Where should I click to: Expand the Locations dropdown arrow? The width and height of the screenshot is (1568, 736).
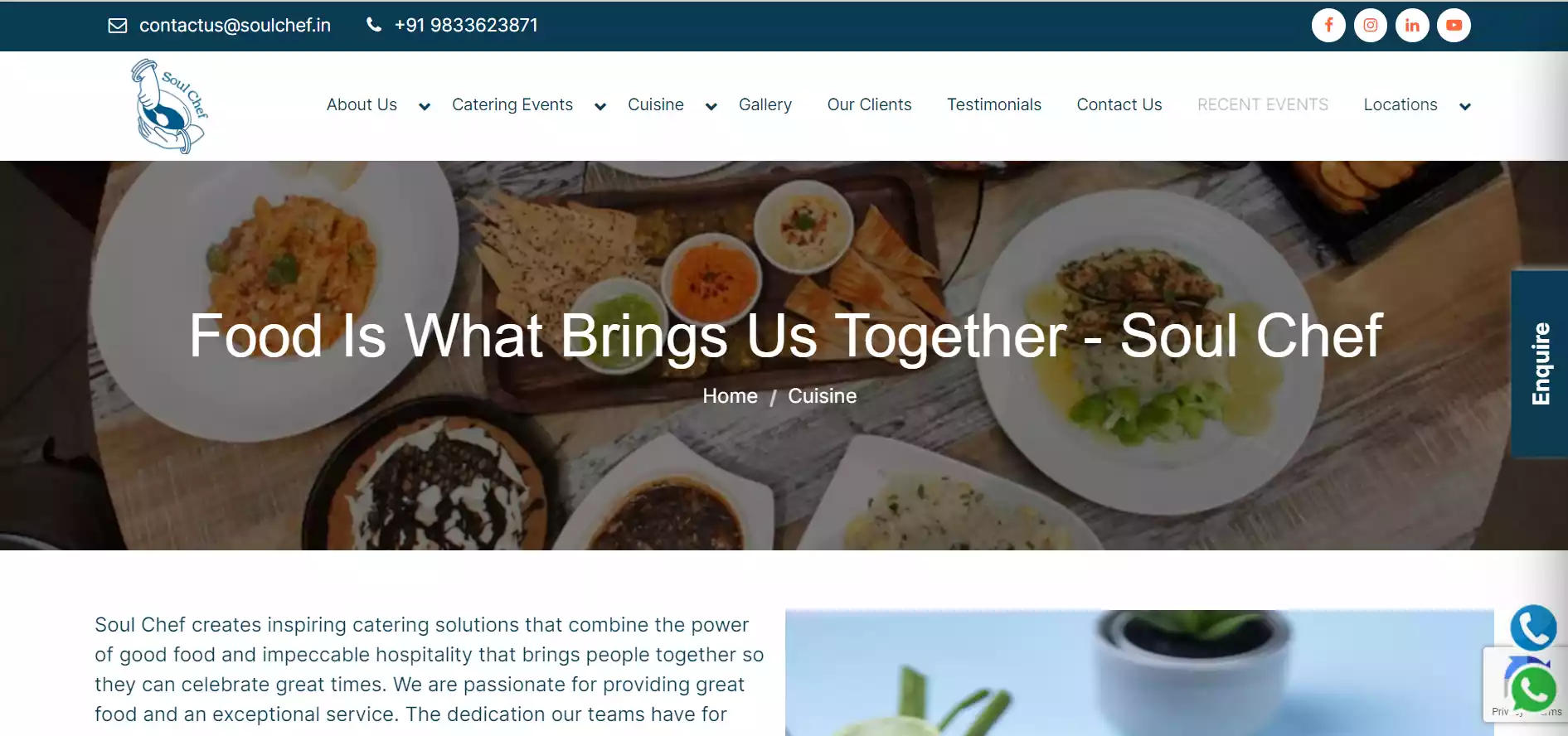point(1465,106)
